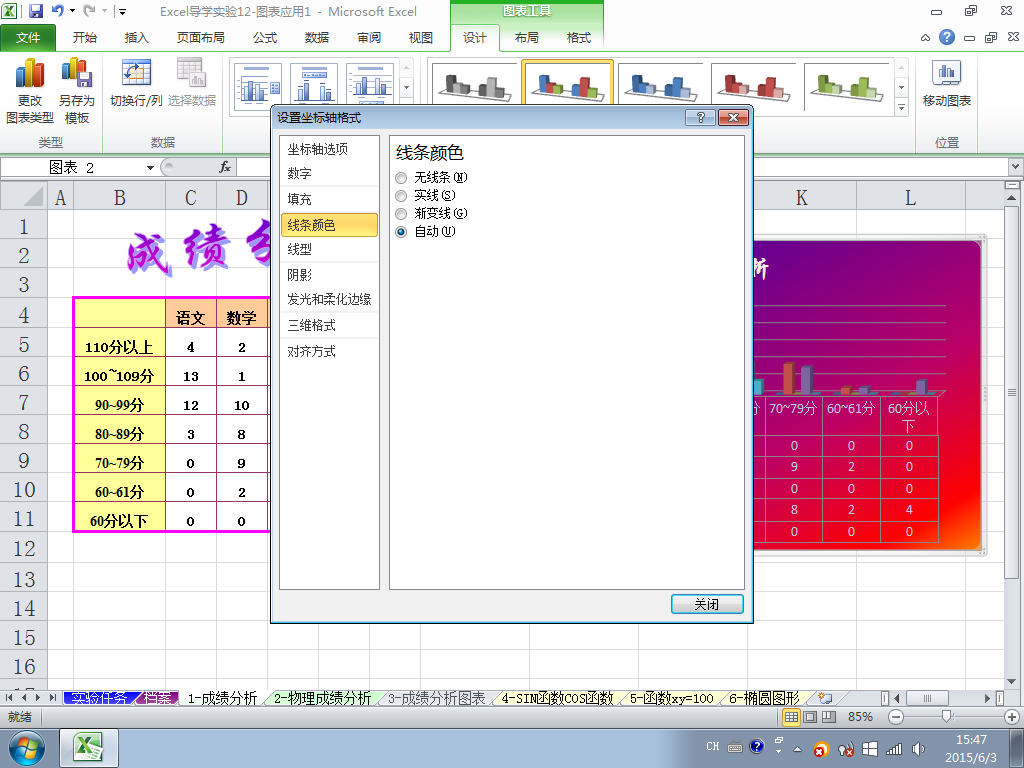1024x768 pixels.
Task: Click dialog help question mark button
Action: pos(701,118)
